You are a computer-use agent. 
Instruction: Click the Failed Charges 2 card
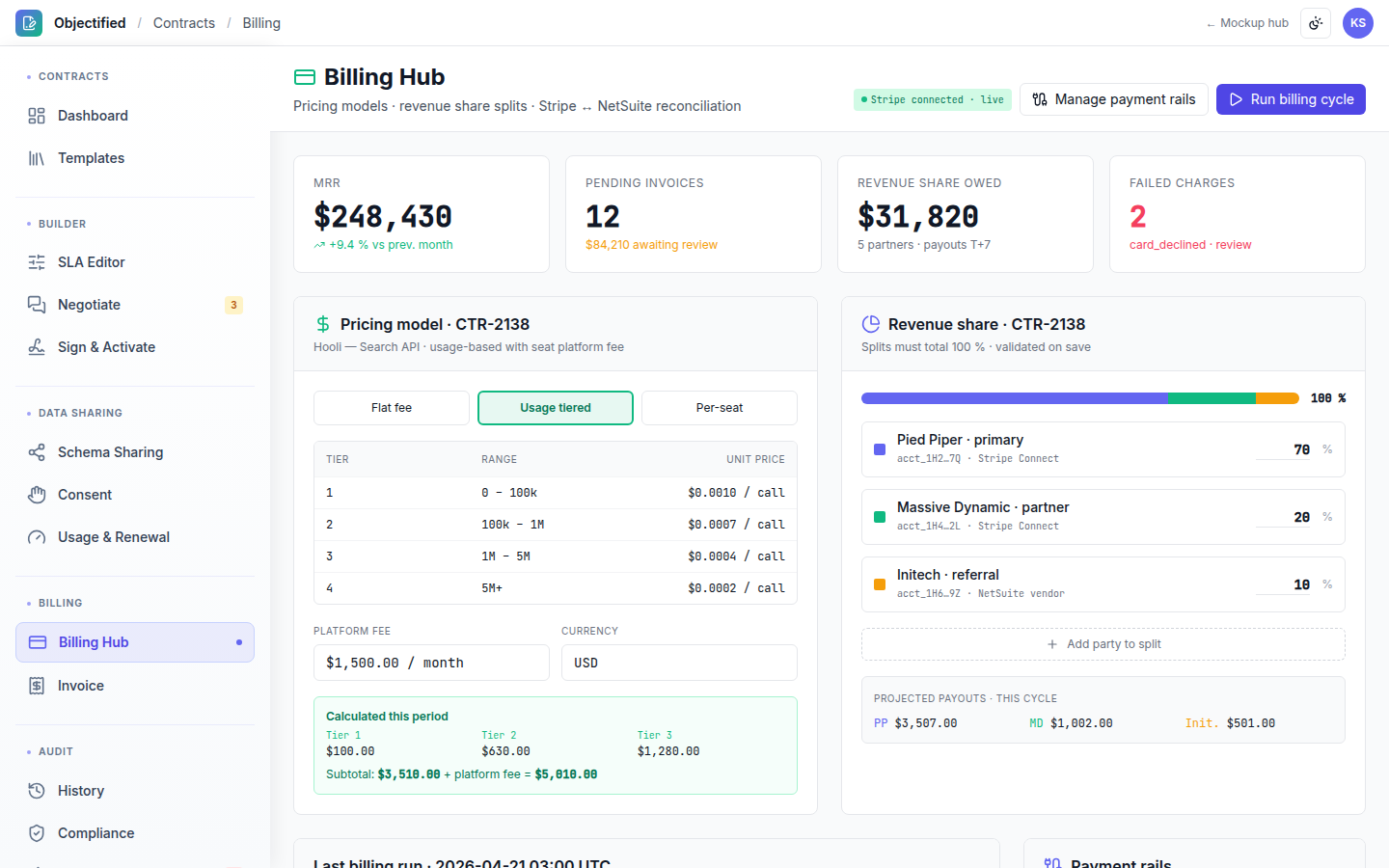point(1238,214)
